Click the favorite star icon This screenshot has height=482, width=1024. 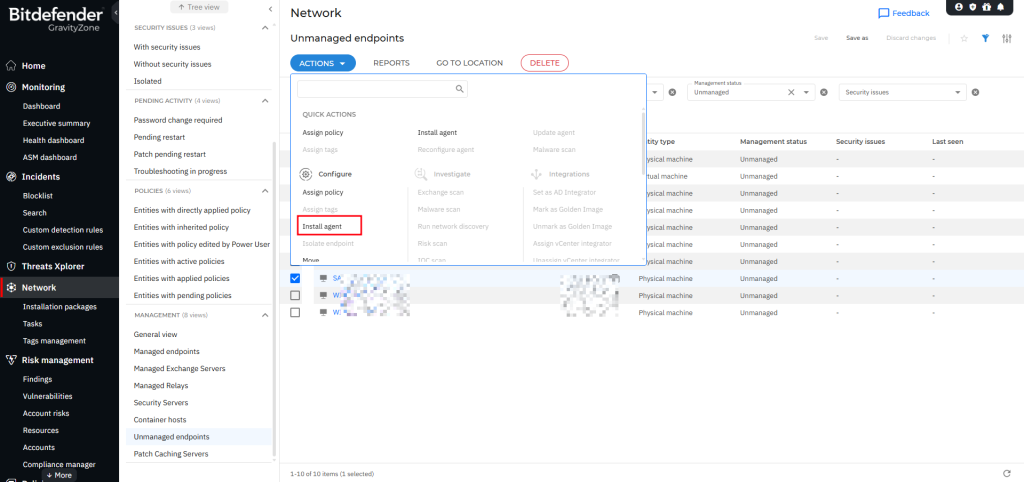[x=964, y=38]
